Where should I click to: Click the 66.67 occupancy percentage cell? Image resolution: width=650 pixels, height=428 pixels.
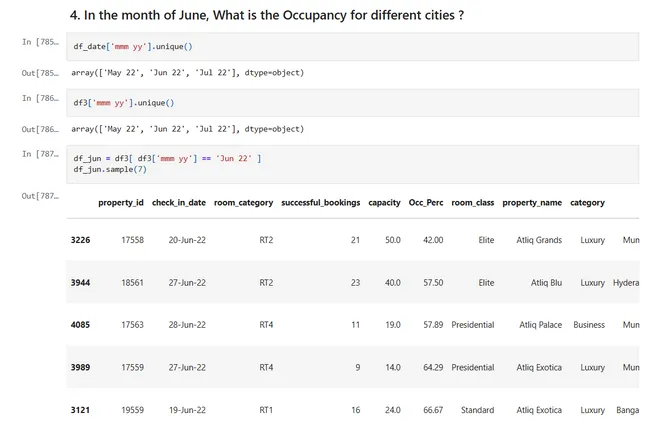(431, 410)
